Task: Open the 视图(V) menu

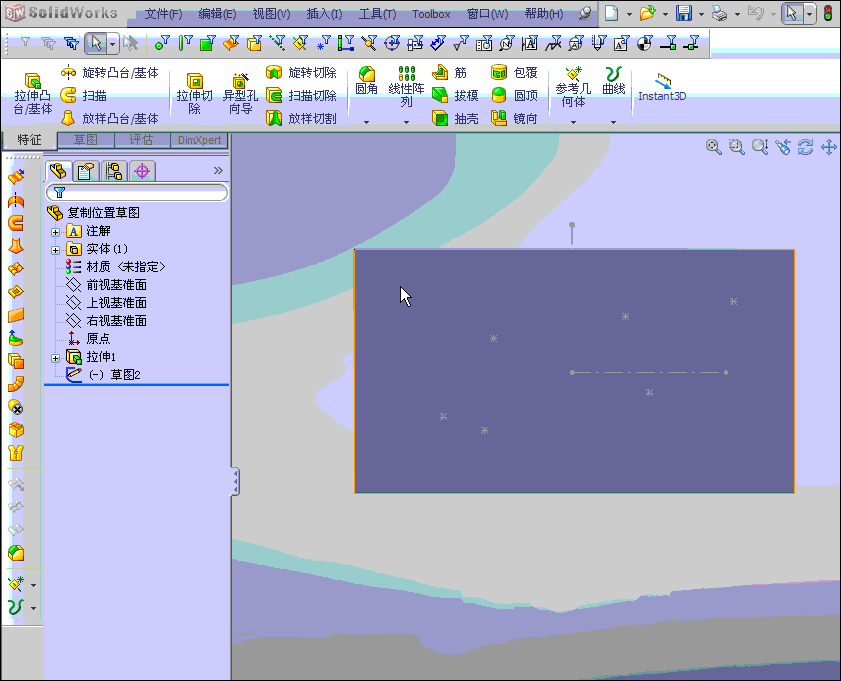Action: tap(271, 14)
